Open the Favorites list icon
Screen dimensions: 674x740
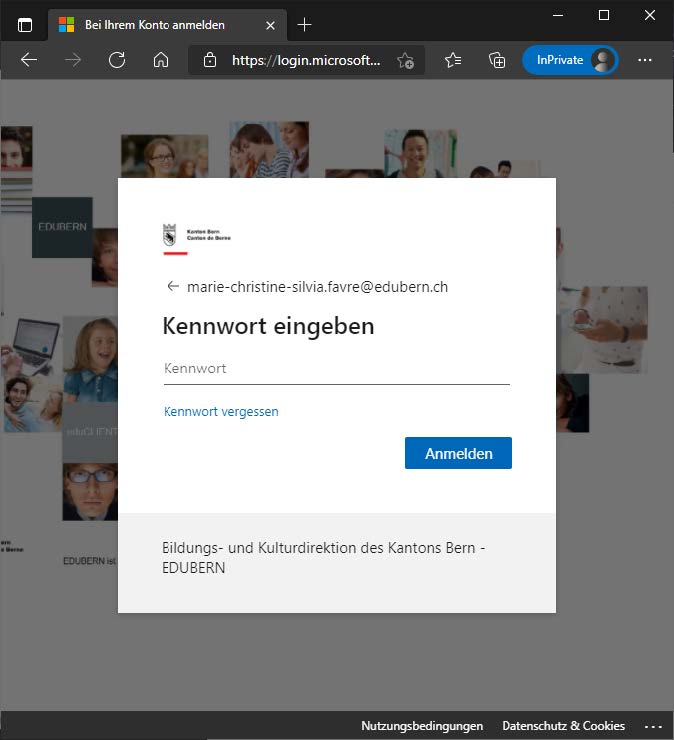[x=453, y=60]
